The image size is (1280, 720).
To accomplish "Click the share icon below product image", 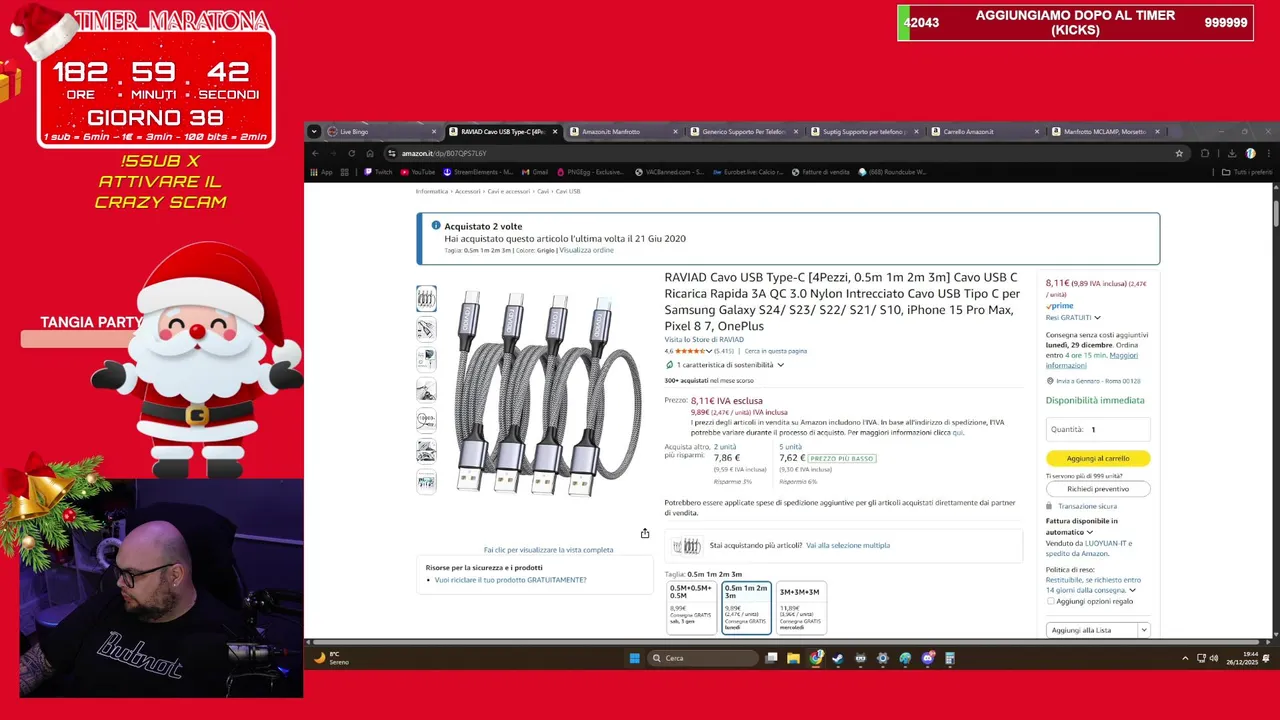I will pos(645,533).
